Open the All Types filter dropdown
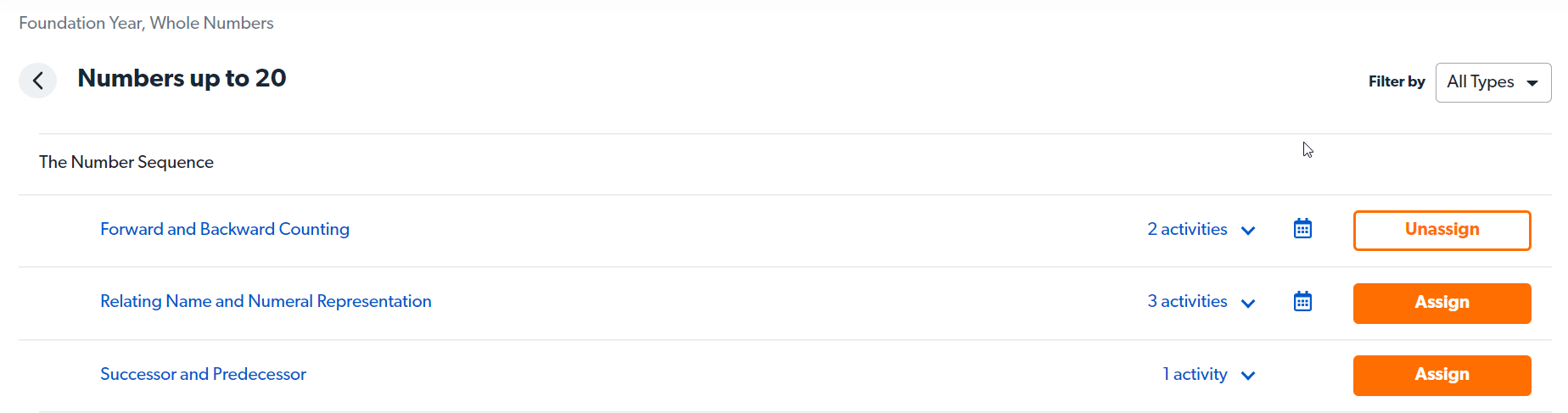1568x413 pixels. click(1493, 82)
